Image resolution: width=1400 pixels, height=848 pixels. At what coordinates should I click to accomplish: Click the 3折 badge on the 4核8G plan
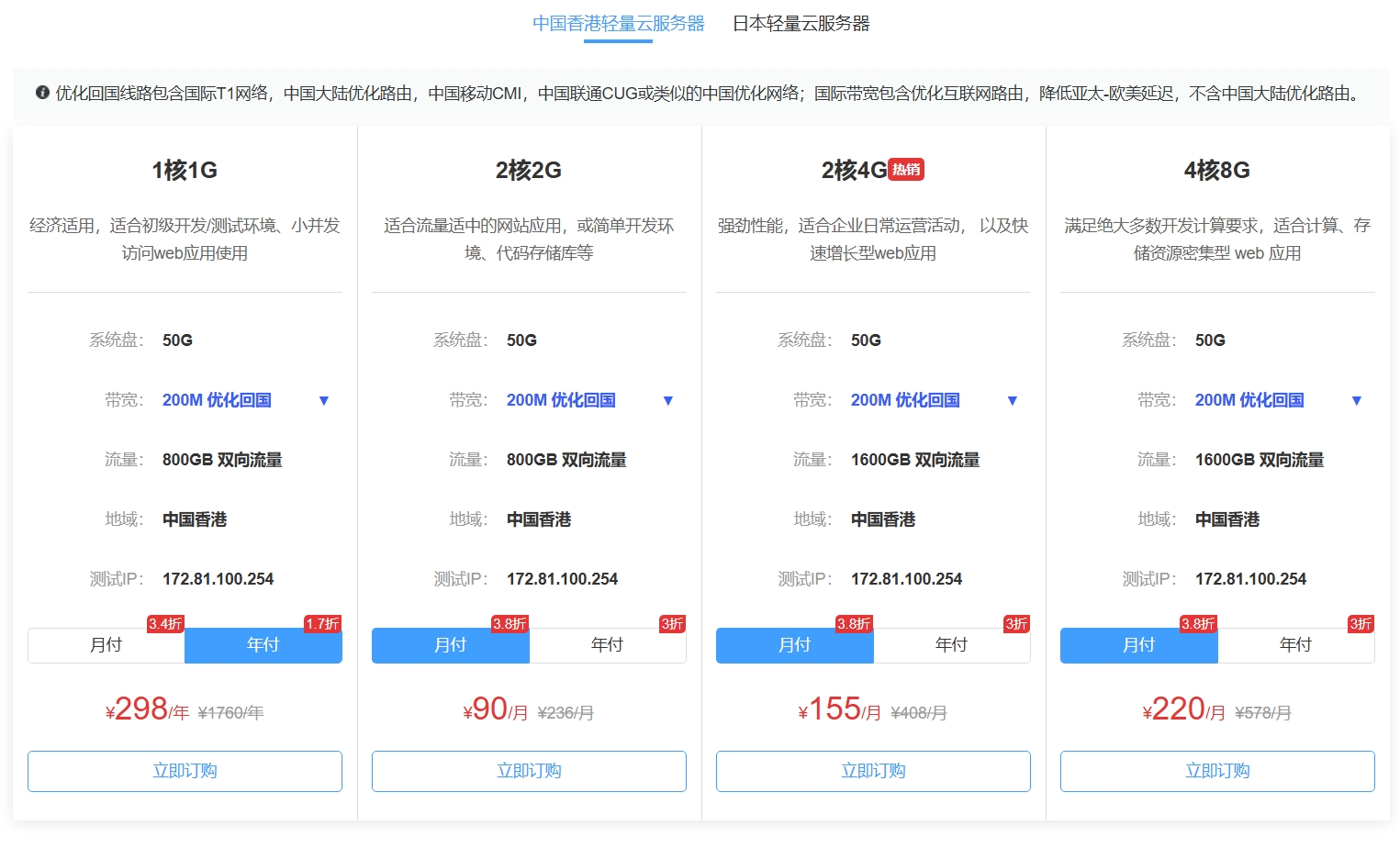1360,623
